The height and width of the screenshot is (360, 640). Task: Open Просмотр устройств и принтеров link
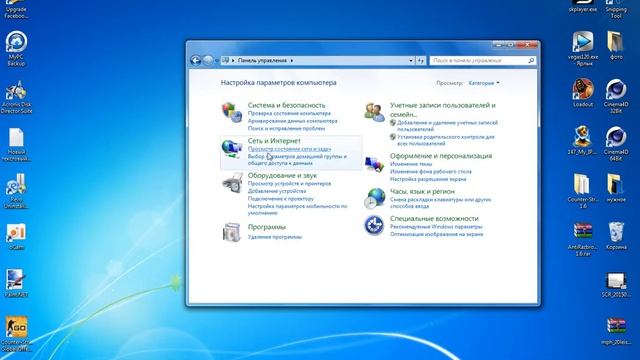[x=289, y=184]
